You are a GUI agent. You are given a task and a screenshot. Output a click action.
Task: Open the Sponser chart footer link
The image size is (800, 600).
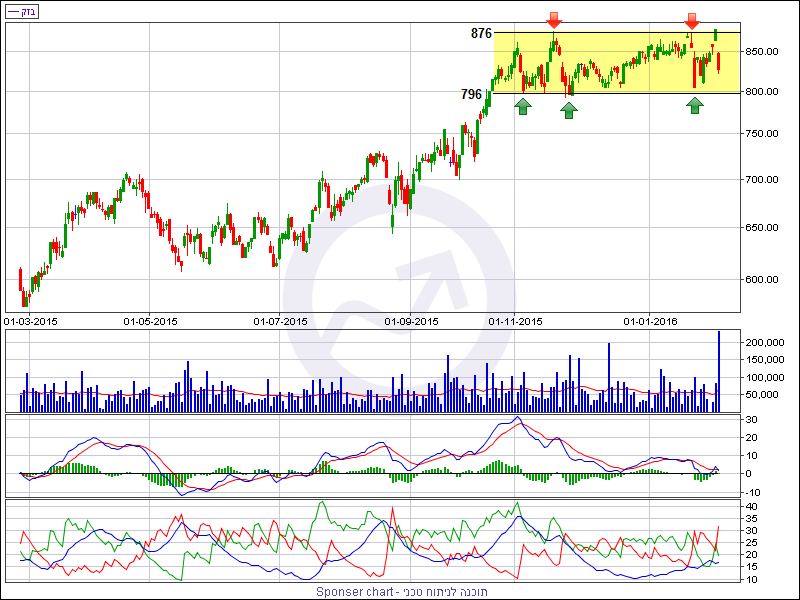[402, 592]
